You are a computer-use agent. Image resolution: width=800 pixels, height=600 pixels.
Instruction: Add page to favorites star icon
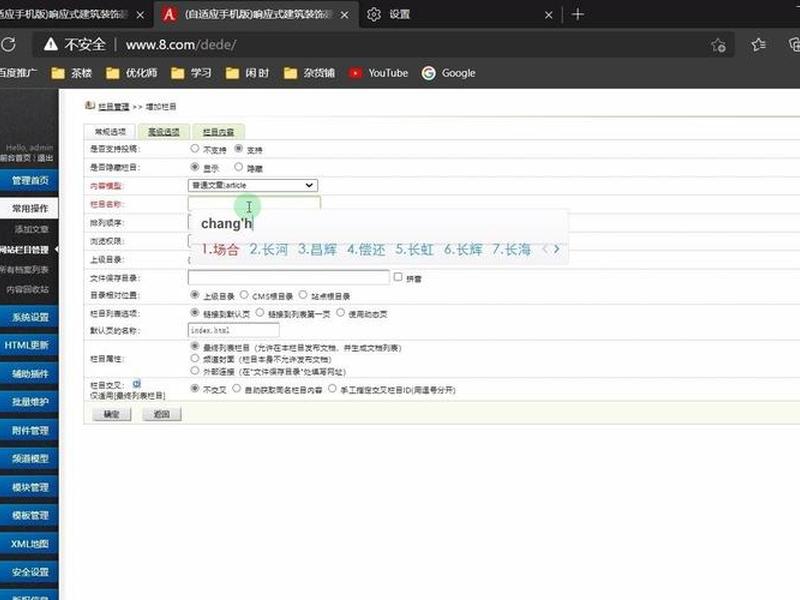[718, 45]
